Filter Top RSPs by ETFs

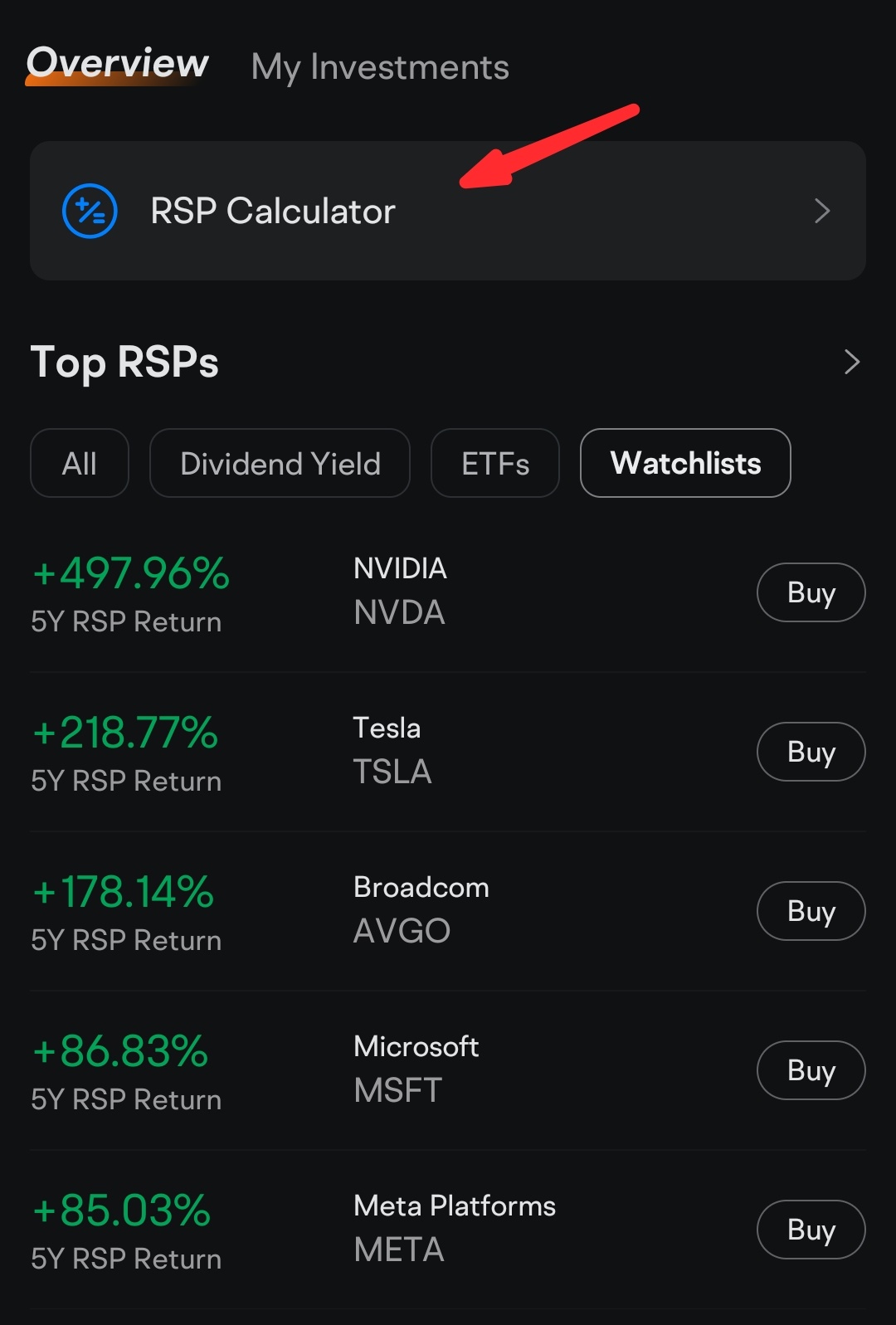(x=495, y=463)
